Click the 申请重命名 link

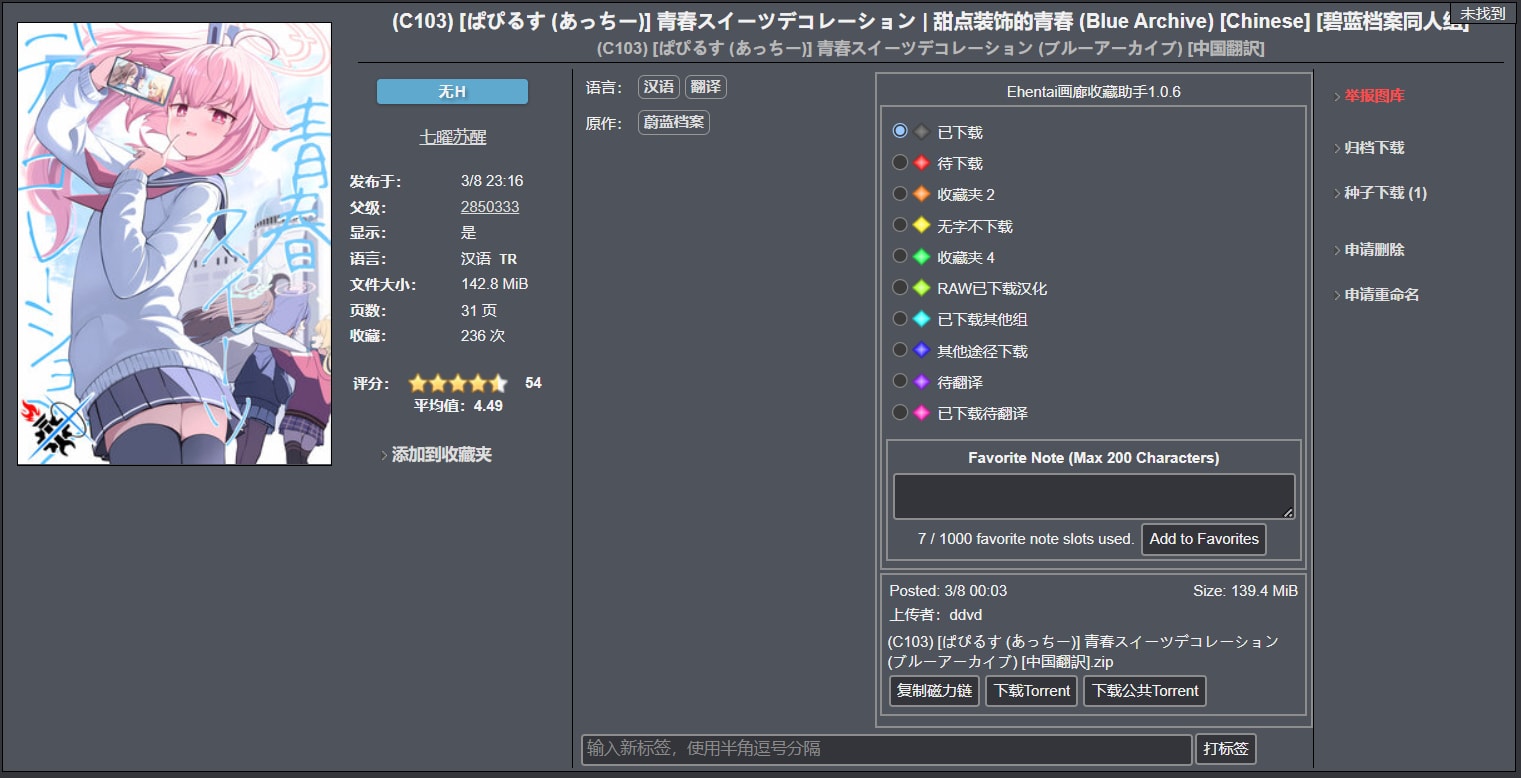(x=1381, y=295)
